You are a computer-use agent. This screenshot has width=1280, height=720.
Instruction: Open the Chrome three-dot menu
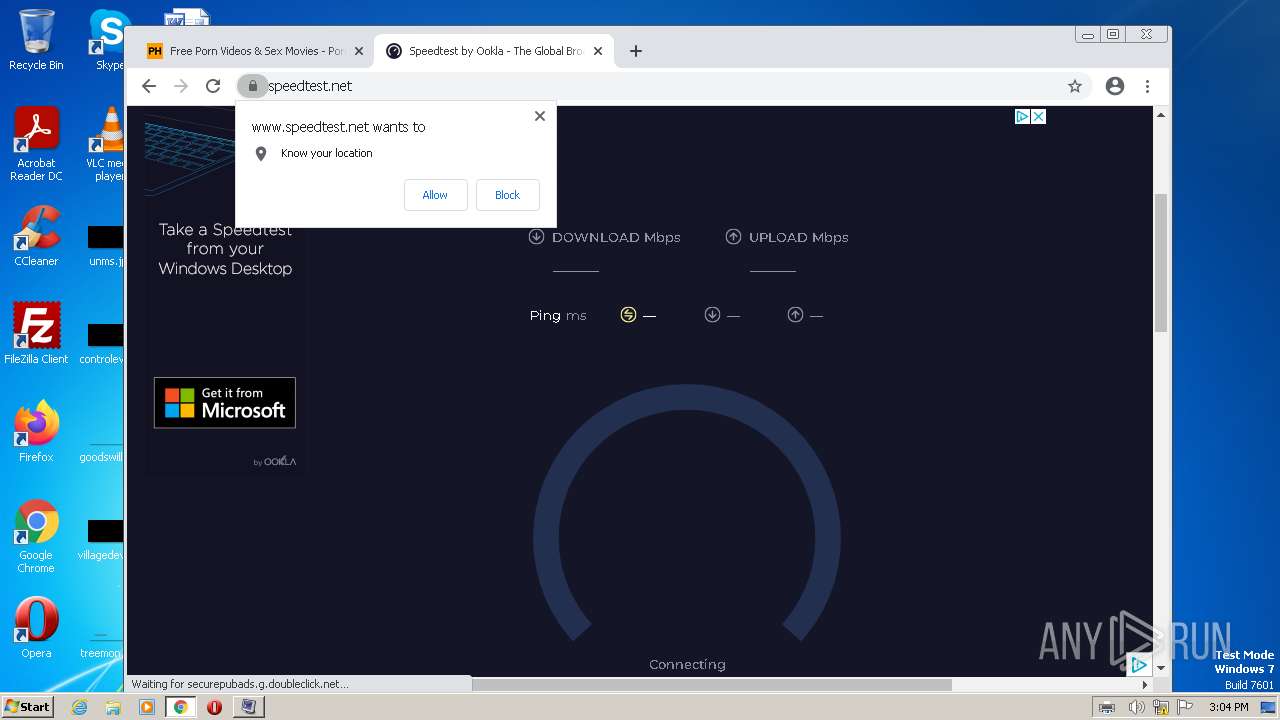click(1148, 86)
